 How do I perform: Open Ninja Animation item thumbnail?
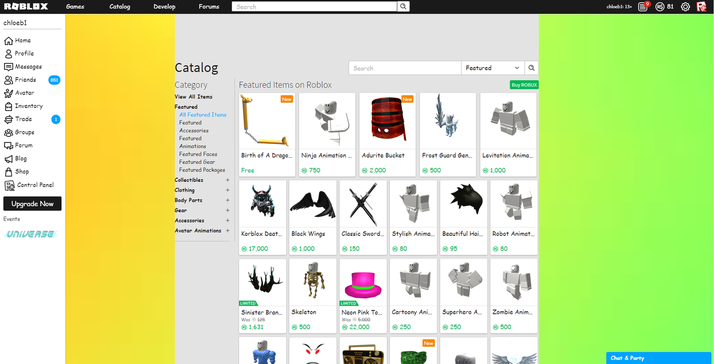pyautogui.click(x=327, y=121)
